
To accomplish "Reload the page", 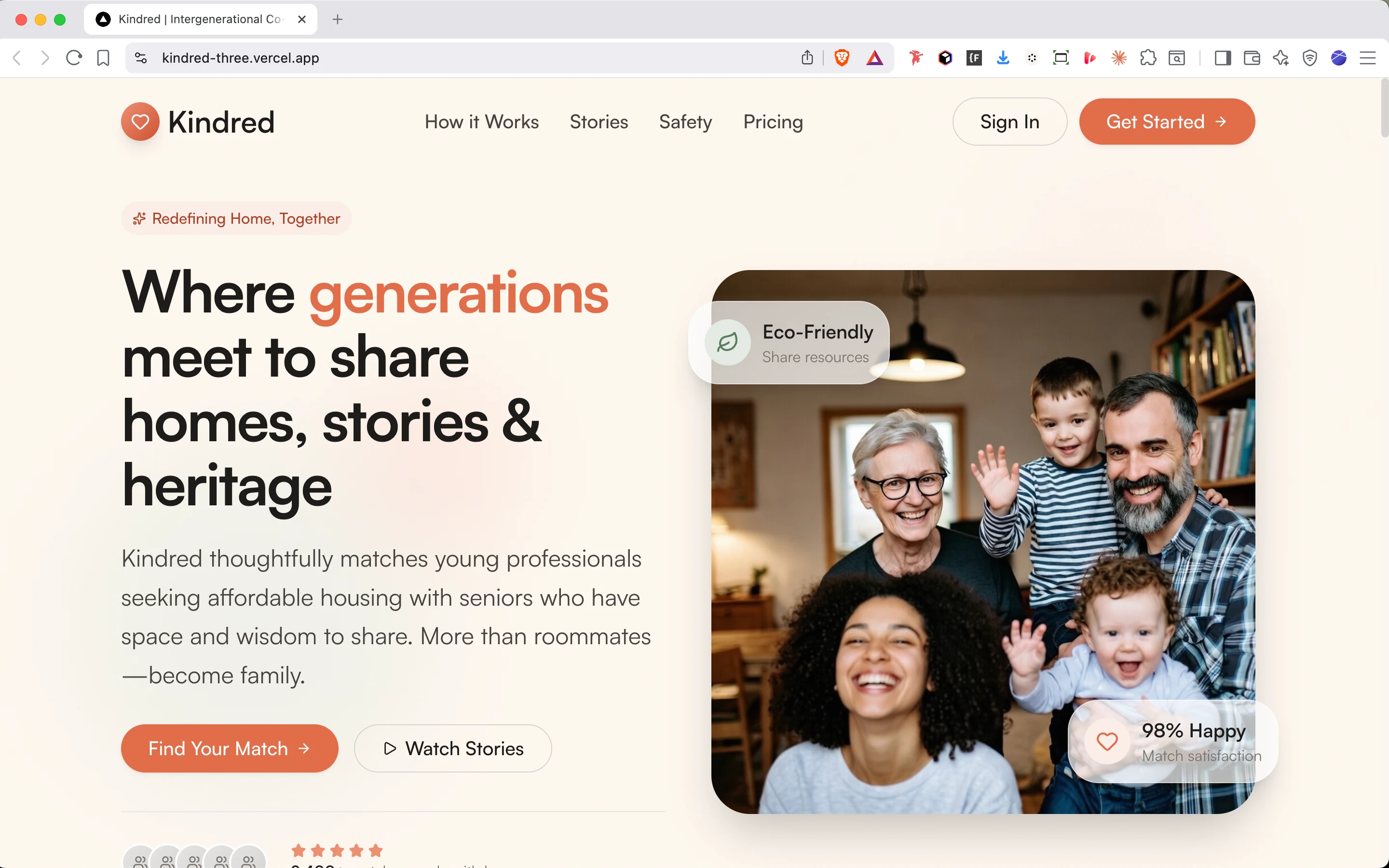I will pyautogui.click(x=74, y=58).
